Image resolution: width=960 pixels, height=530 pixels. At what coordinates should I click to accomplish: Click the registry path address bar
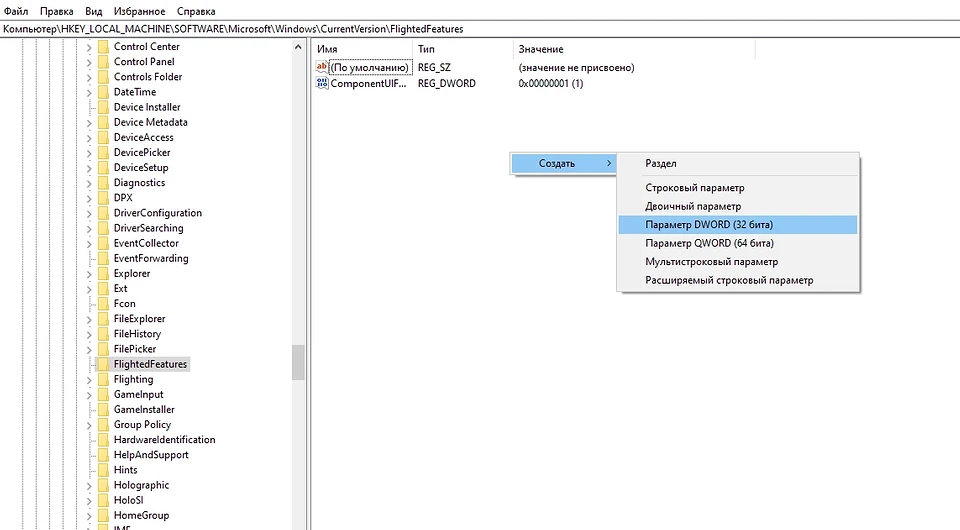480,29
